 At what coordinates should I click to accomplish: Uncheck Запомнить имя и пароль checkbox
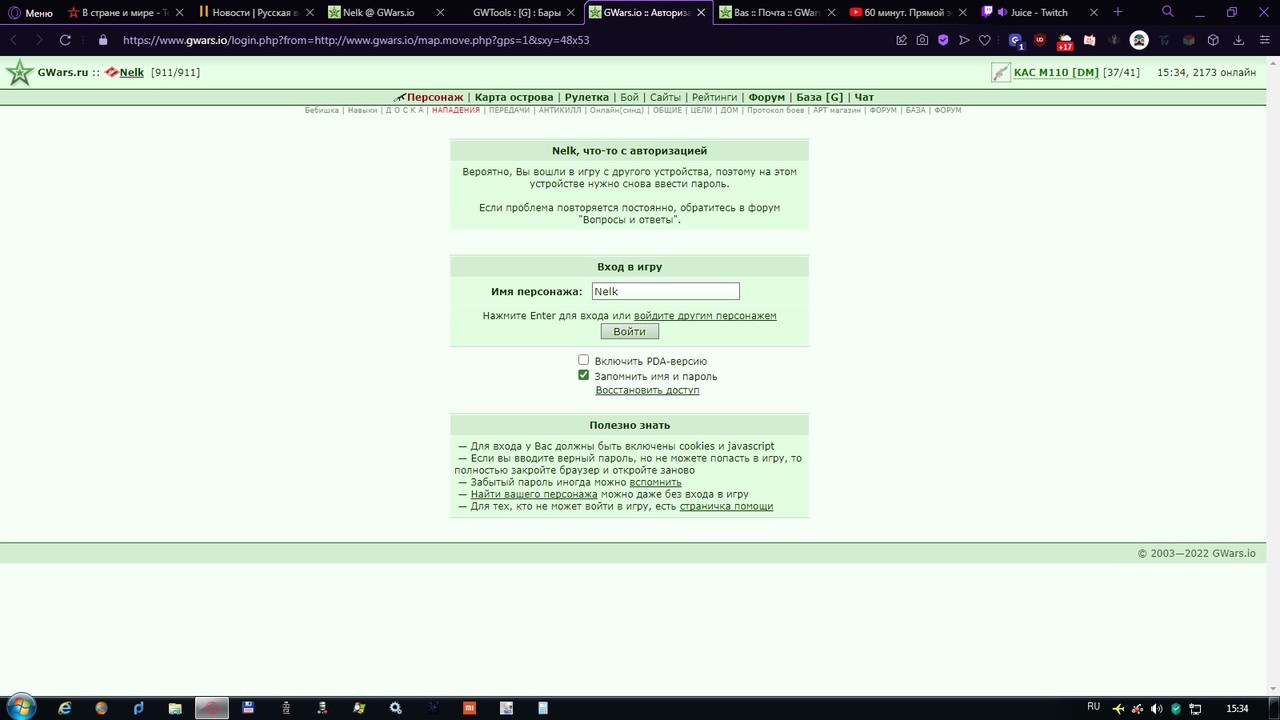pyautogui.click(x=584, y=375)
